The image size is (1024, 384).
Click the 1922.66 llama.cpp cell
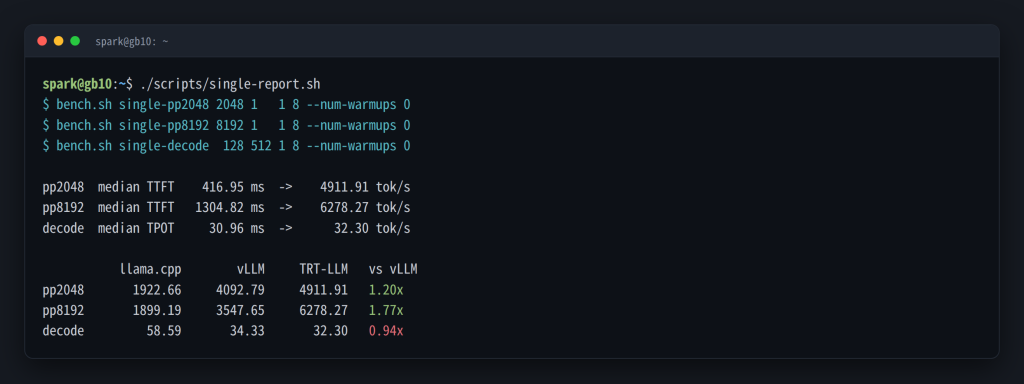tap(157, 290)
